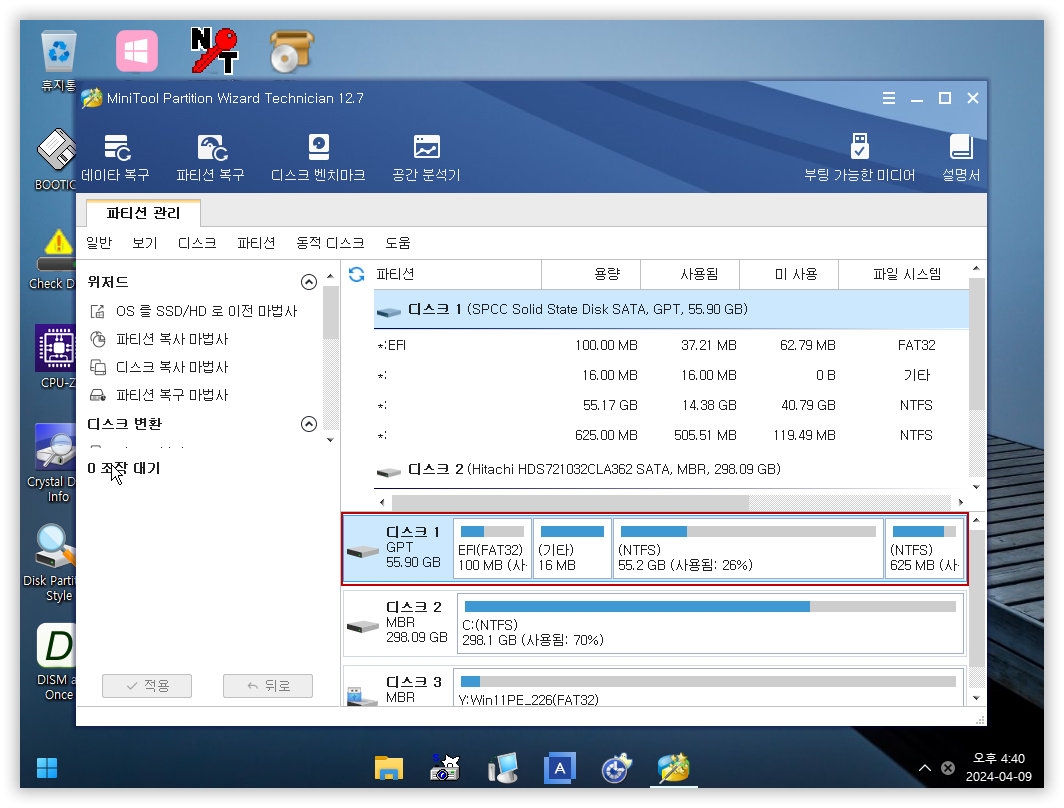
Task: Launch 파티션 복구 (Partition Recovery)
Action: pyautogui.click(x=210, y=157)
